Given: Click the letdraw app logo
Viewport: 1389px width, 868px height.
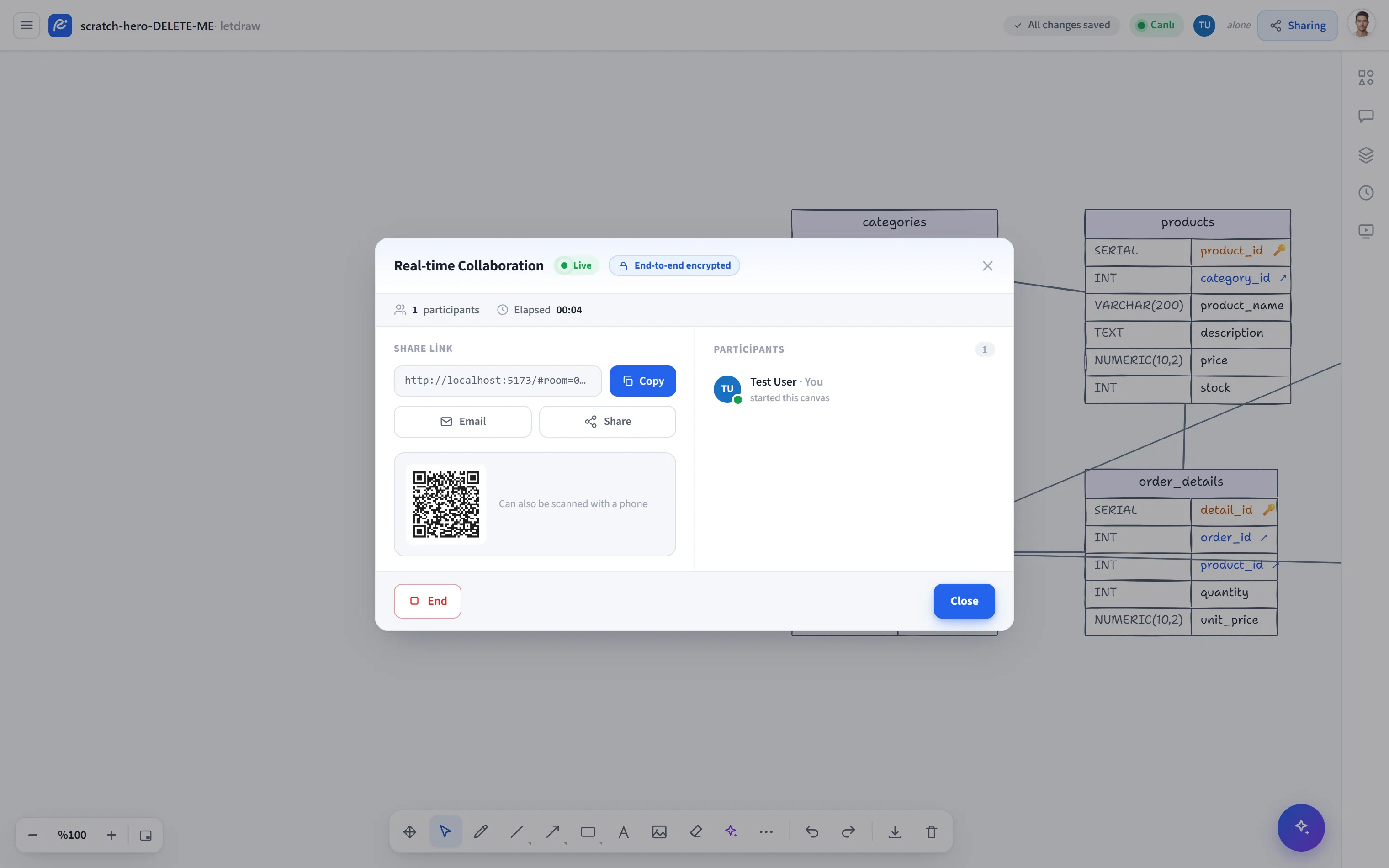Looking at the screenshot, I should (x=60, y=25).
